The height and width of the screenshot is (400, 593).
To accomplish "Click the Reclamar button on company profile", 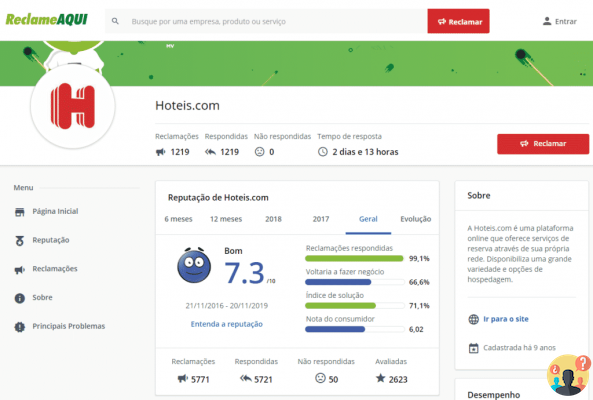I will (x=543, y=144).
